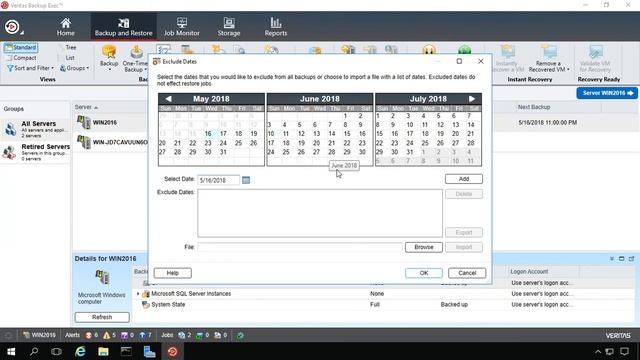Open the Remove a Recovered VM dropdown
Screen dimensions: 640x360
click(549, 59)
